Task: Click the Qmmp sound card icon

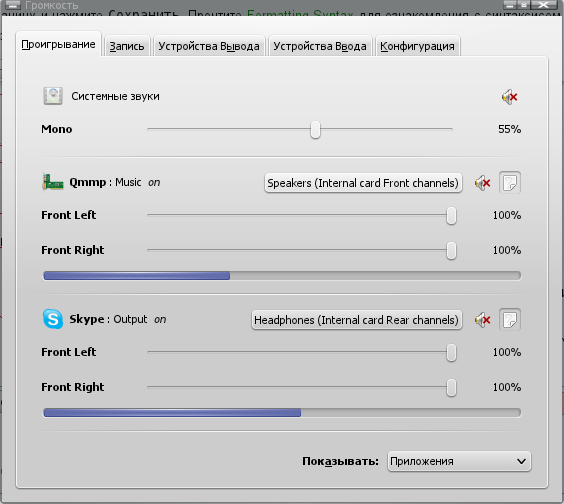Action: pos(53,182)
